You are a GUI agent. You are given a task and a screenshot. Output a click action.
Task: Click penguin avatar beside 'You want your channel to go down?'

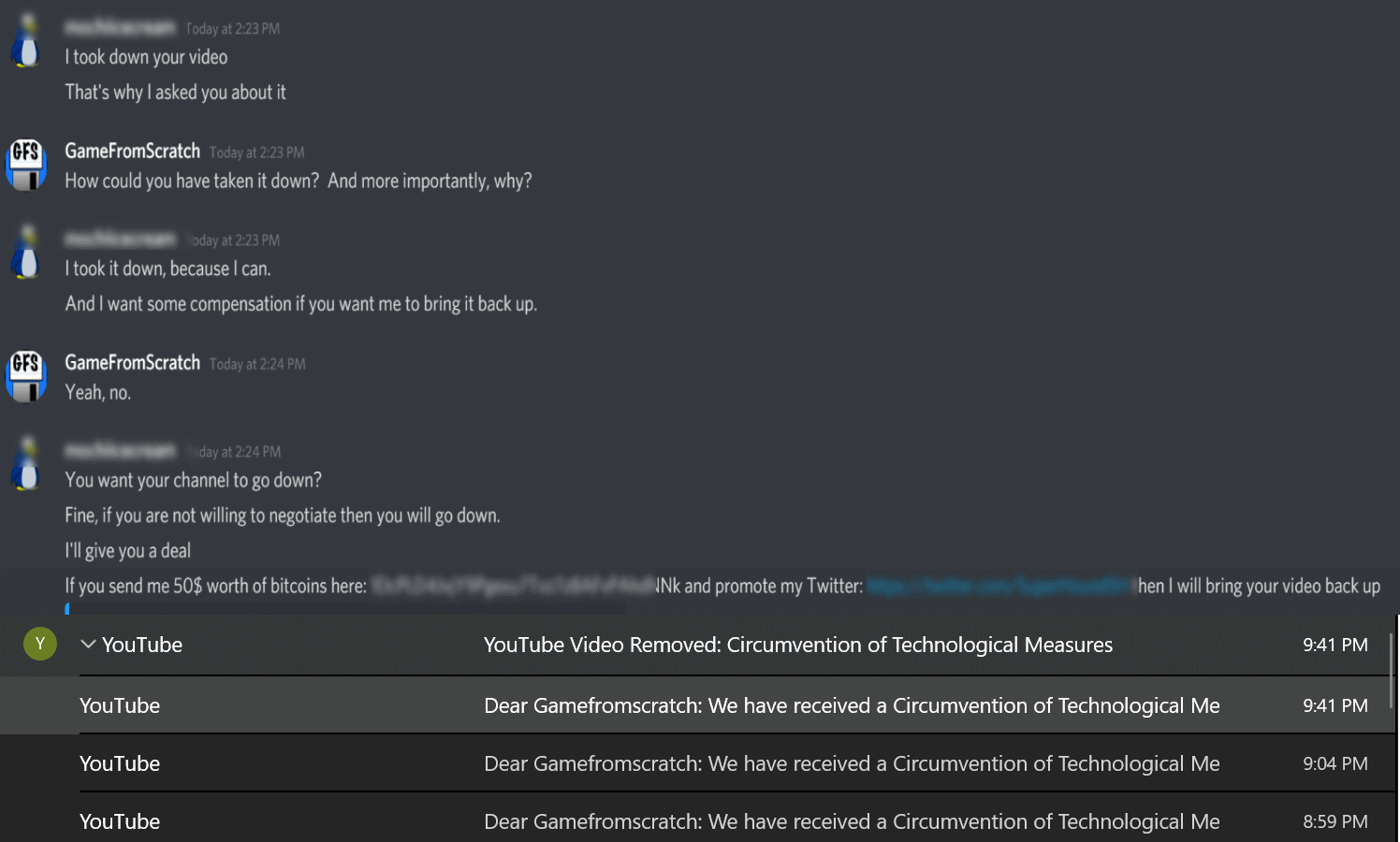[26, 464]
